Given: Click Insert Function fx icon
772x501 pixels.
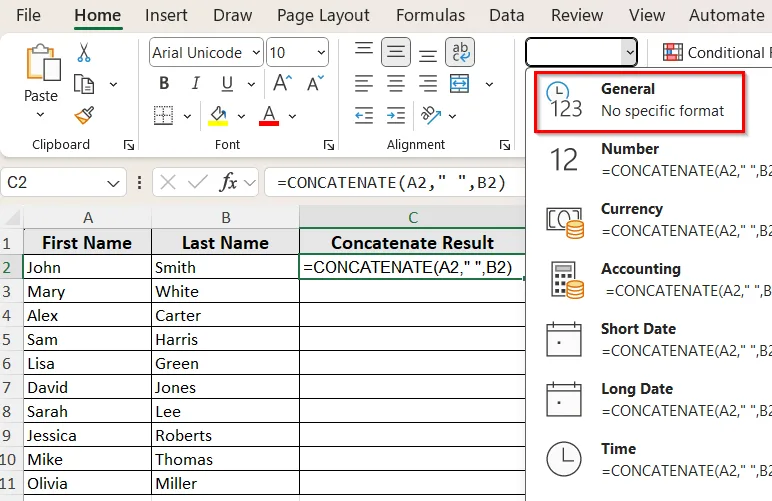Looking at the screenshot, I should (x=228, y=183).
